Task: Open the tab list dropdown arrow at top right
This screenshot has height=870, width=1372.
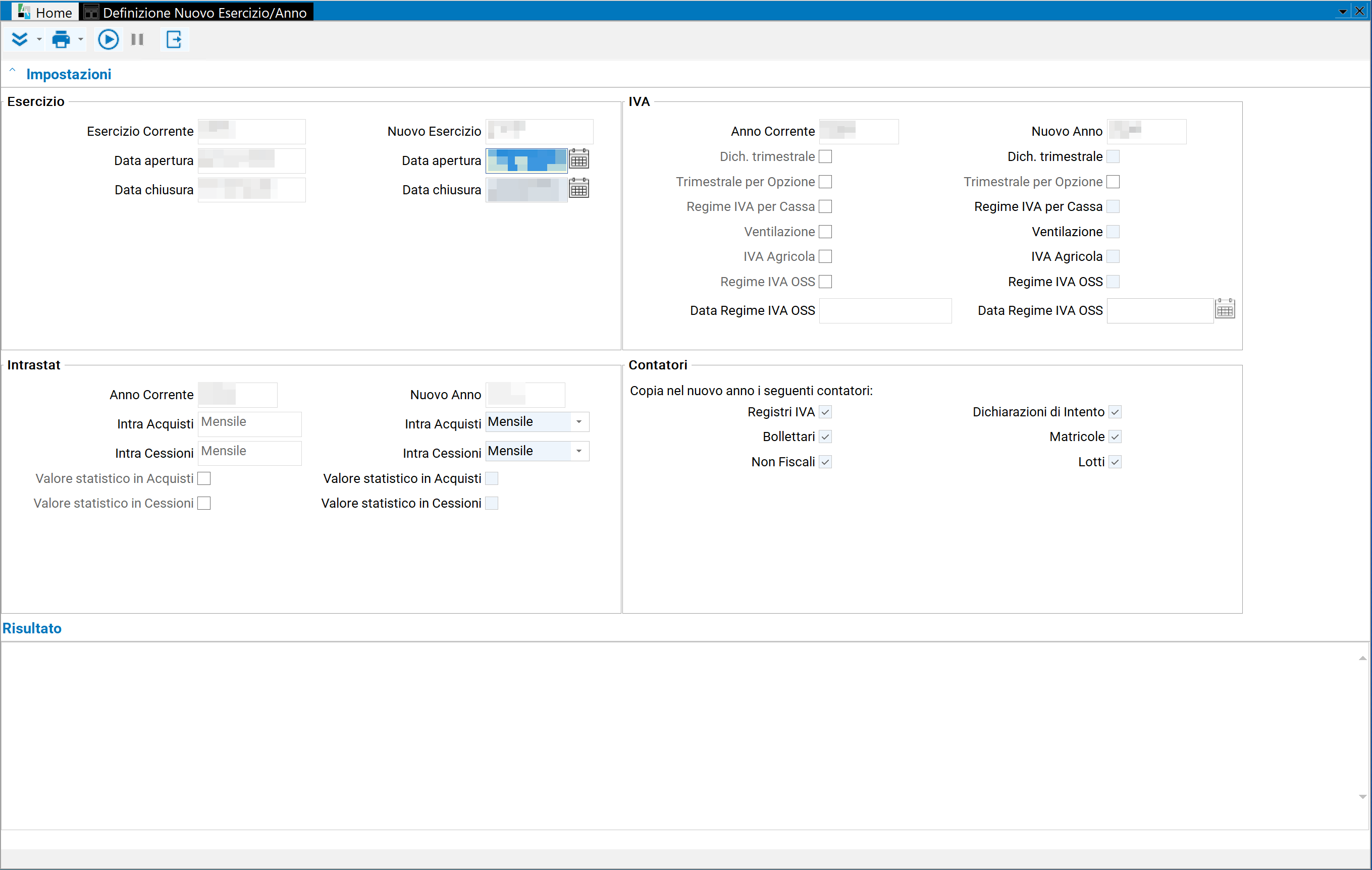Action: 1342,12
